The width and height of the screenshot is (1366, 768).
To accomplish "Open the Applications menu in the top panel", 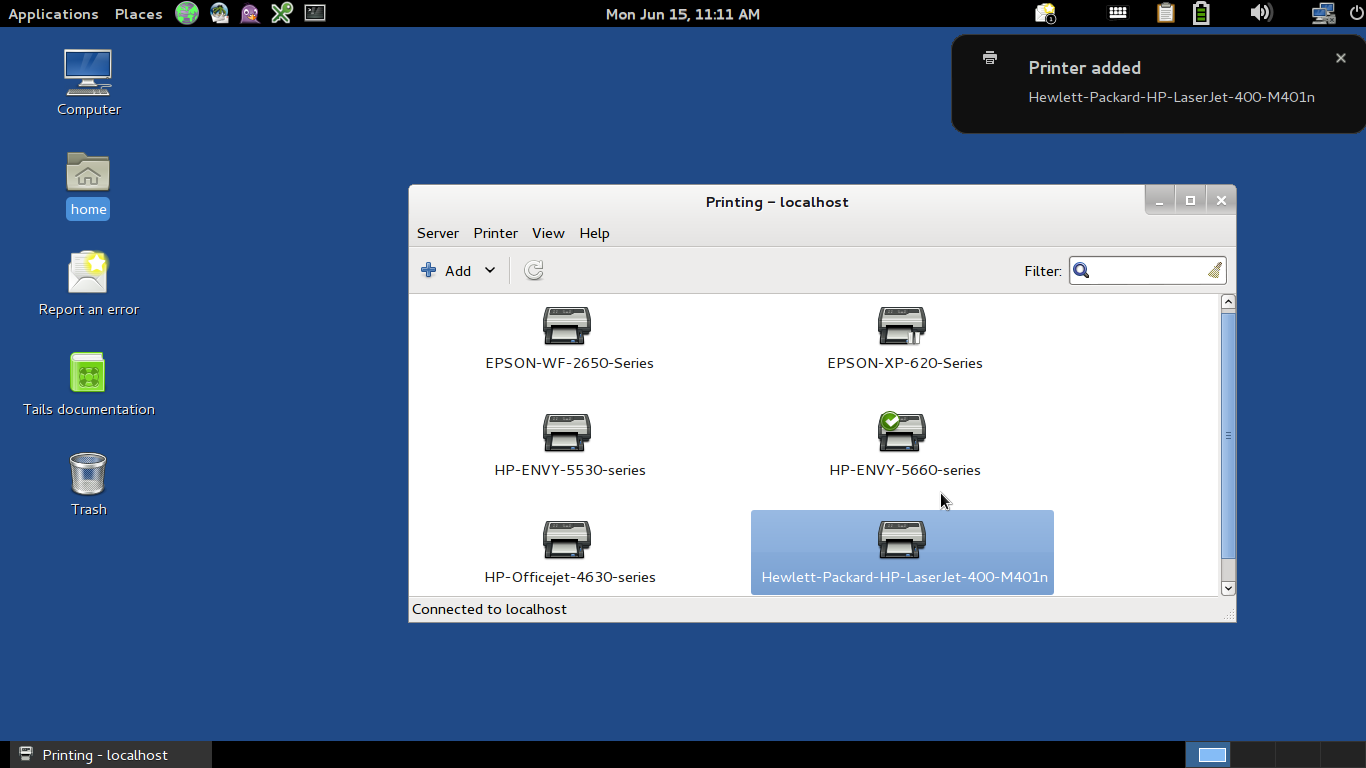I will [53, 14].
